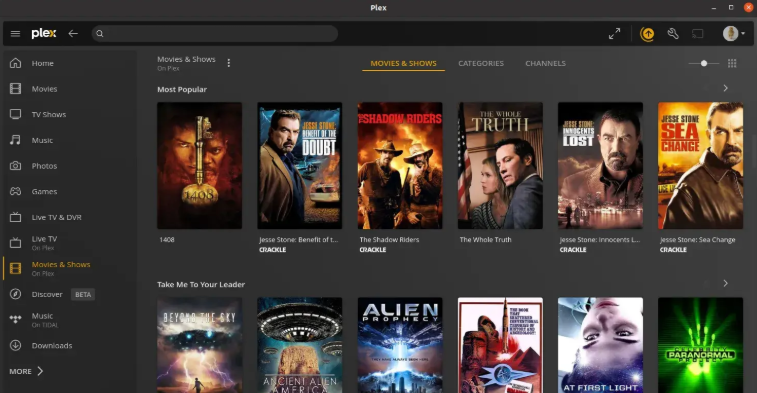Click the BETA badge next to Discover

coord(83,295)
